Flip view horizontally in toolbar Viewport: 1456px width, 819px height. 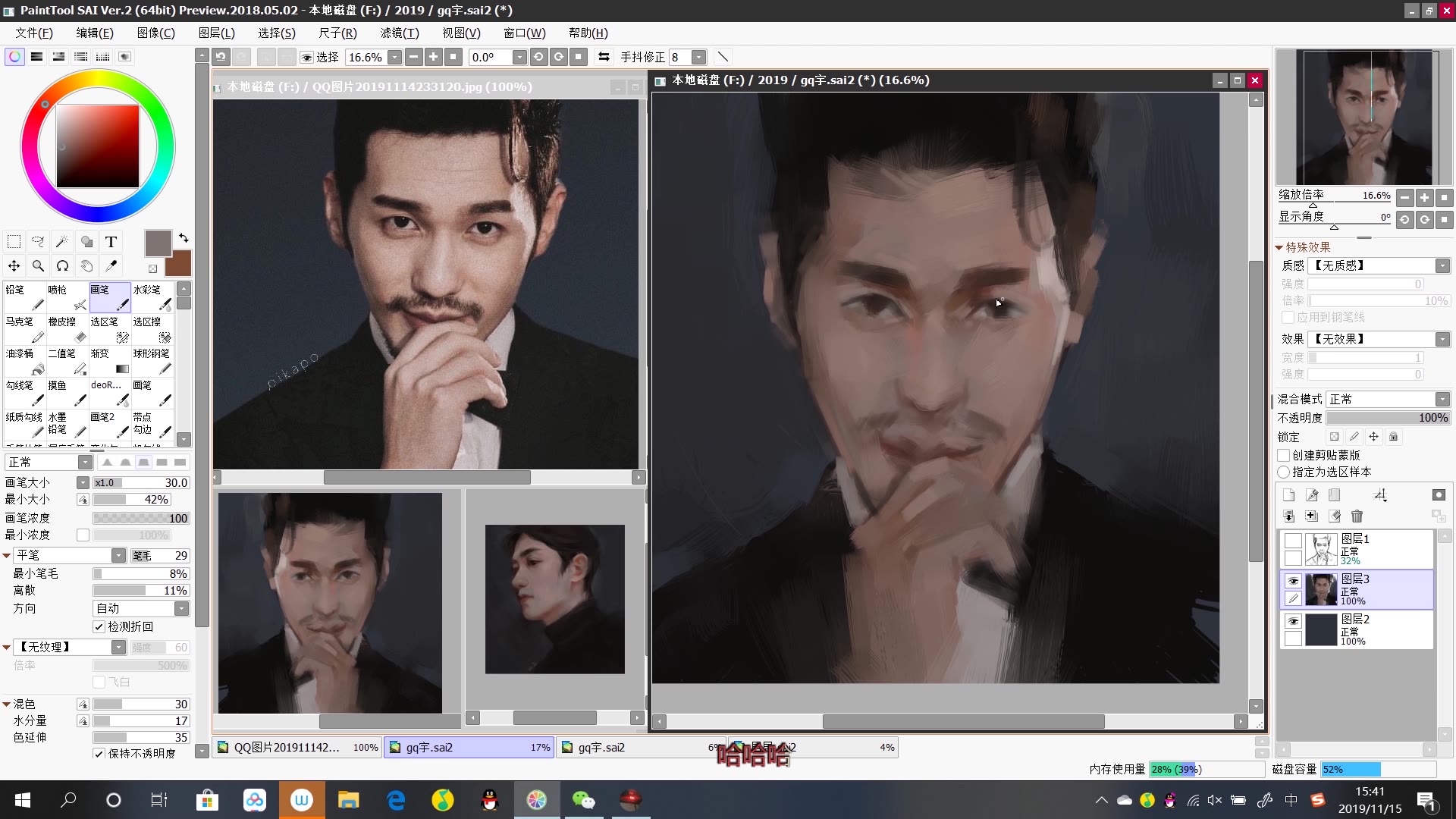click(604, 57)
